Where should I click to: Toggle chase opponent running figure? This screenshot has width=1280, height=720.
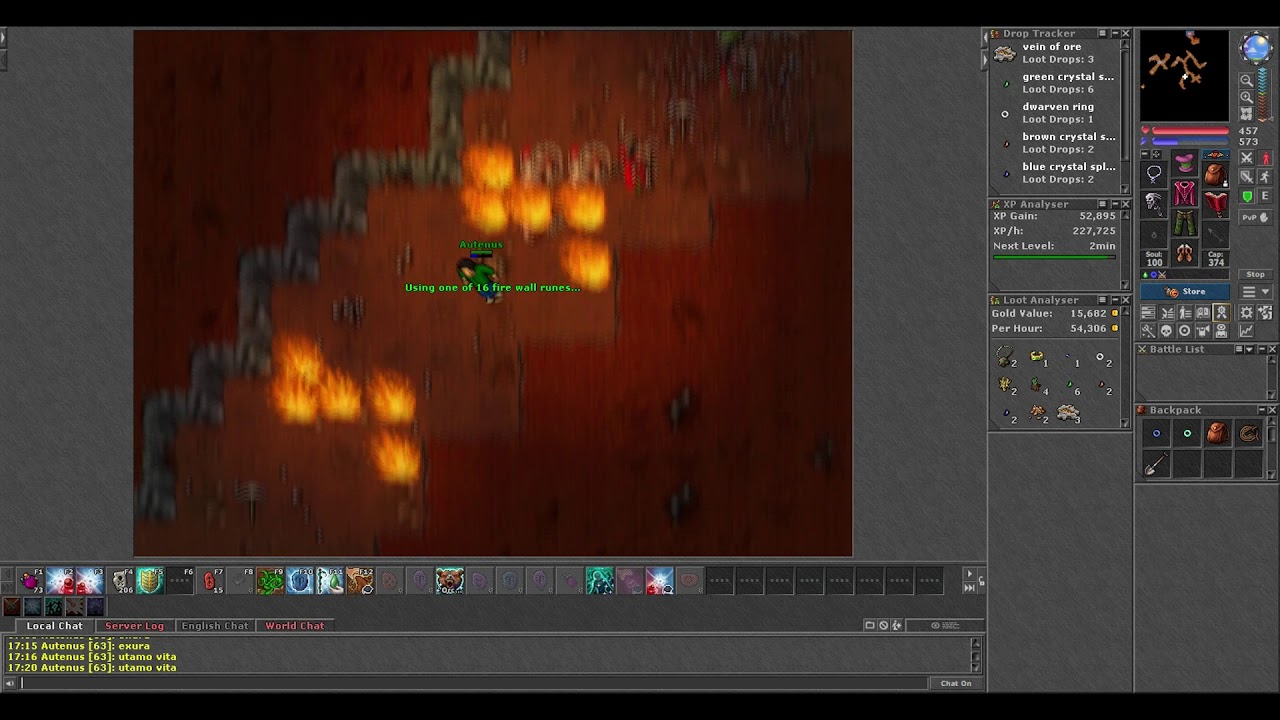click(x=1265, y=177)
